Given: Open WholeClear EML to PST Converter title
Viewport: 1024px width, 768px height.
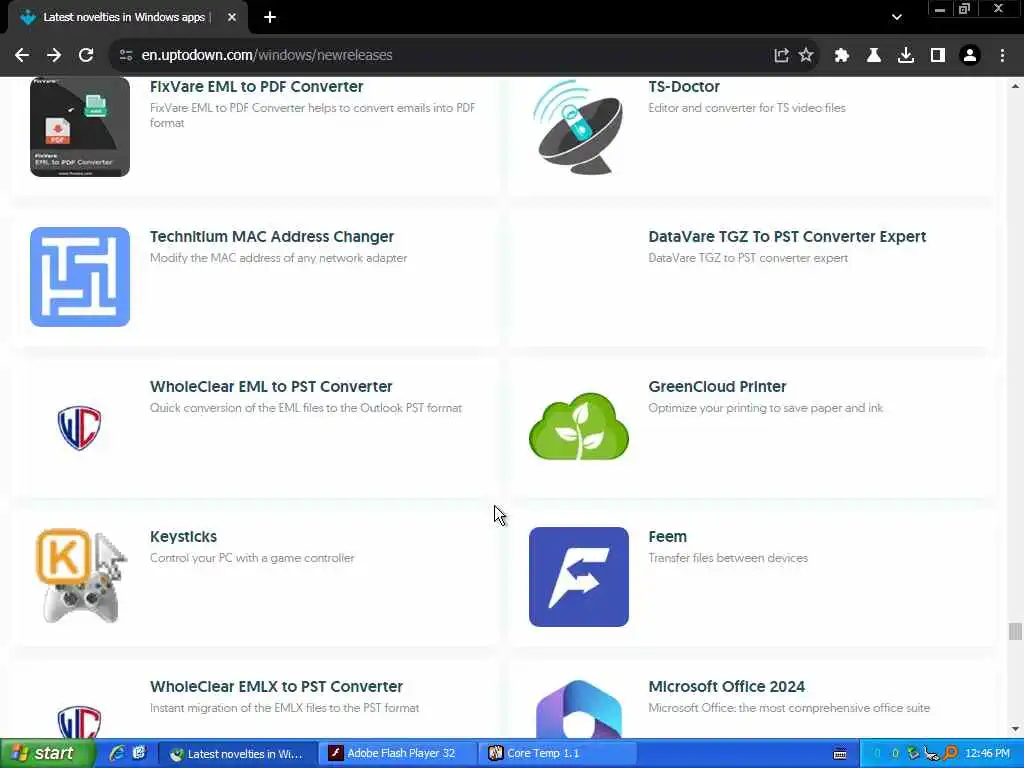Looking at the screenshot, I should pyautogui.click(x=271, y=387).
